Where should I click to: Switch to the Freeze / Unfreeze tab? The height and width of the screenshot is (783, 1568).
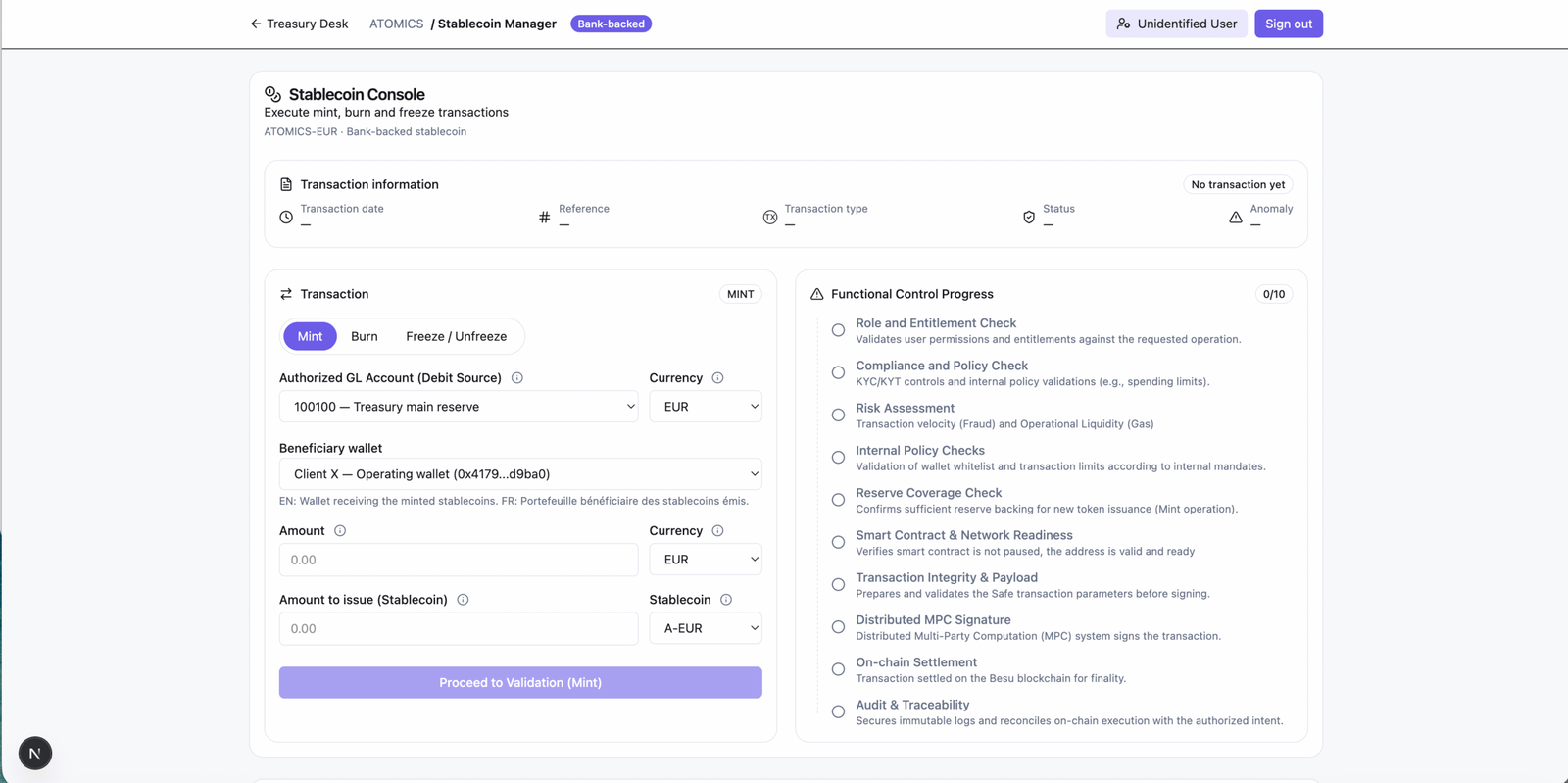tap(456, 336)
